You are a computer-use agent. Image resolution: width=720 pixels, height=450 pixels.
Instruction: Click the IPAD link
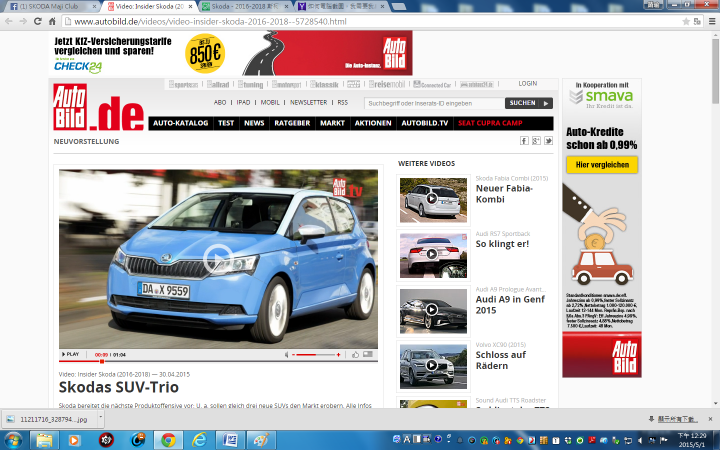pyautogui.click(x=243, y=102)
